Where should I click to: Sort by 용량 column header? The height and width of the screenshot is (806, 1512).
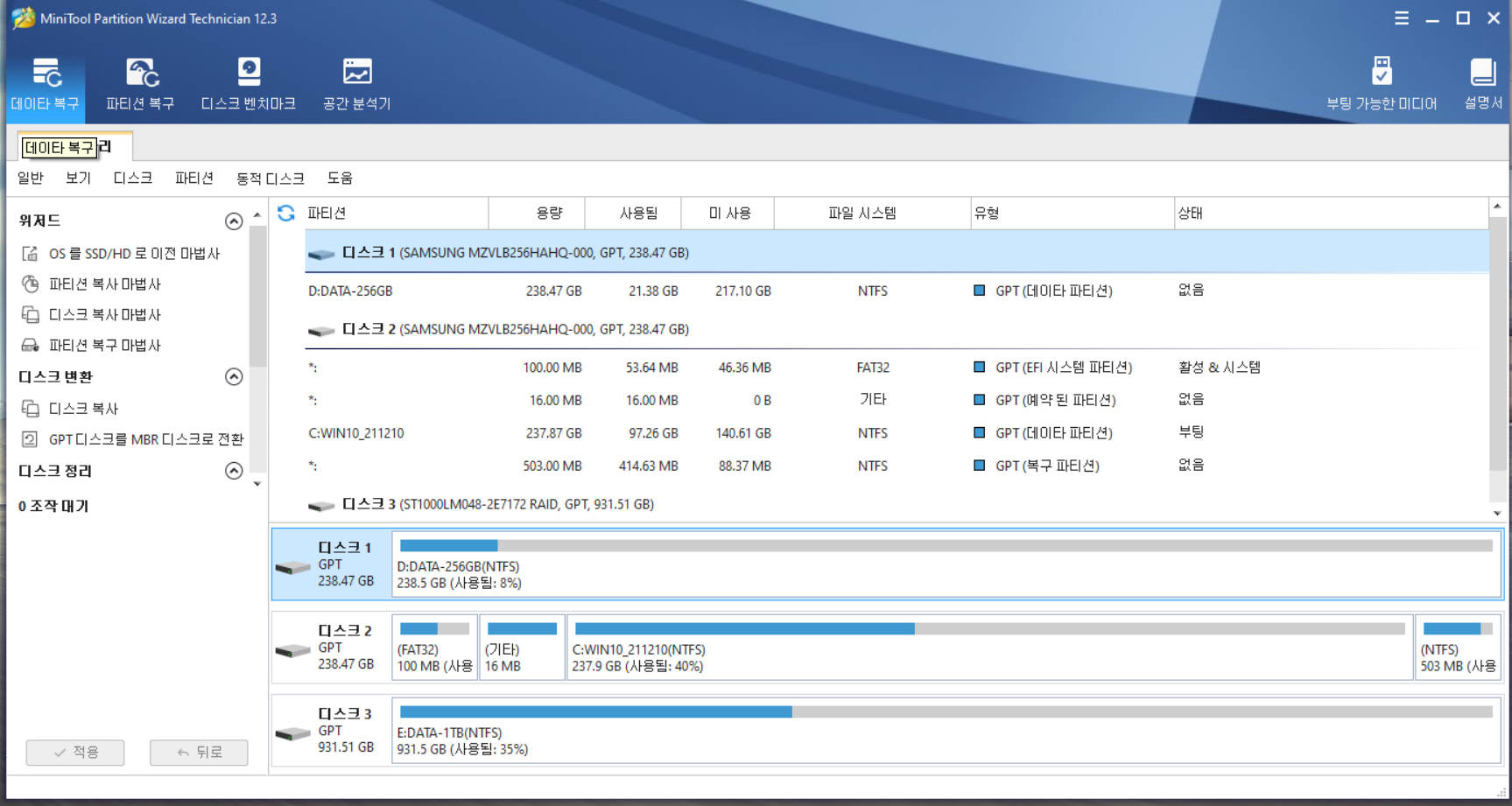coord(537,213)
